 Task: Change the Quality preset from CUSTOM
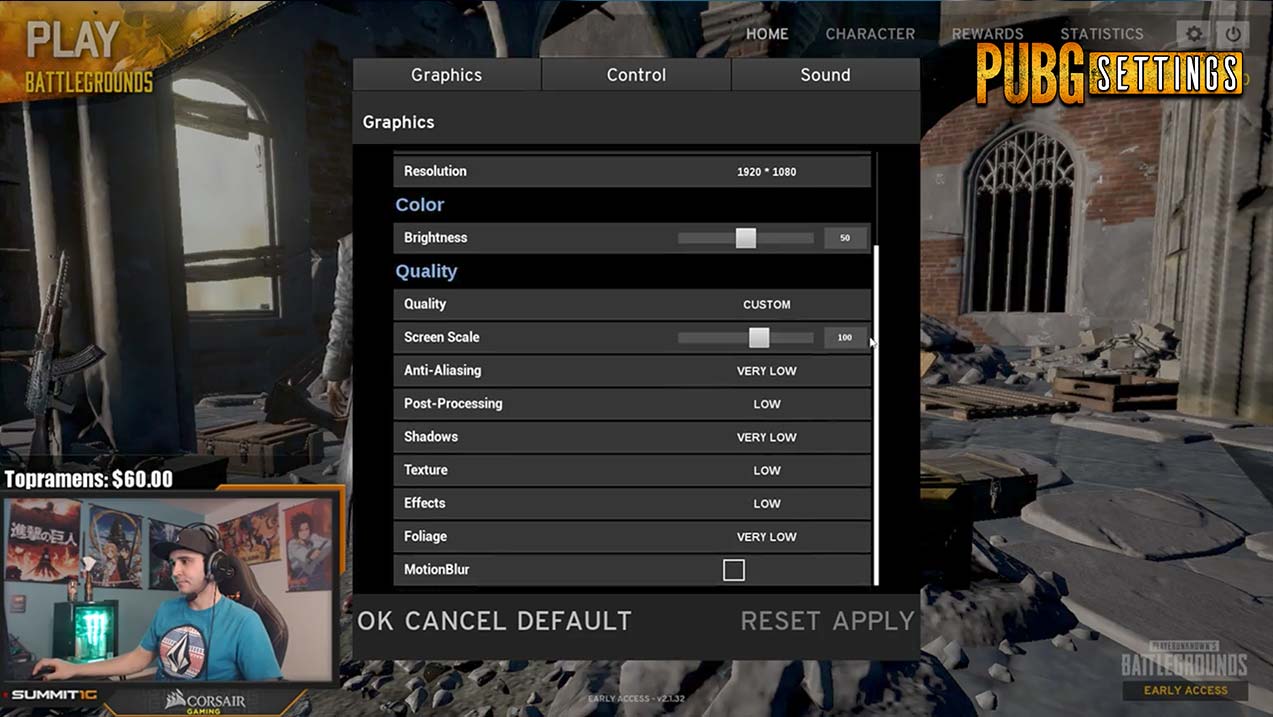point(767,304)
